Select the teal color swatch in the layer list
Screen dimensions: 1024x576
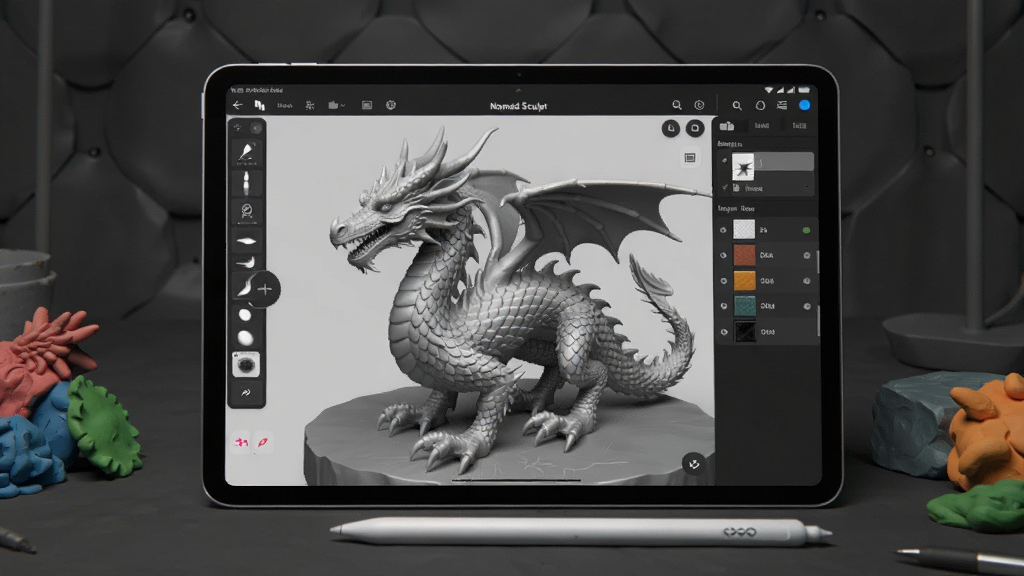coord(744,306)
